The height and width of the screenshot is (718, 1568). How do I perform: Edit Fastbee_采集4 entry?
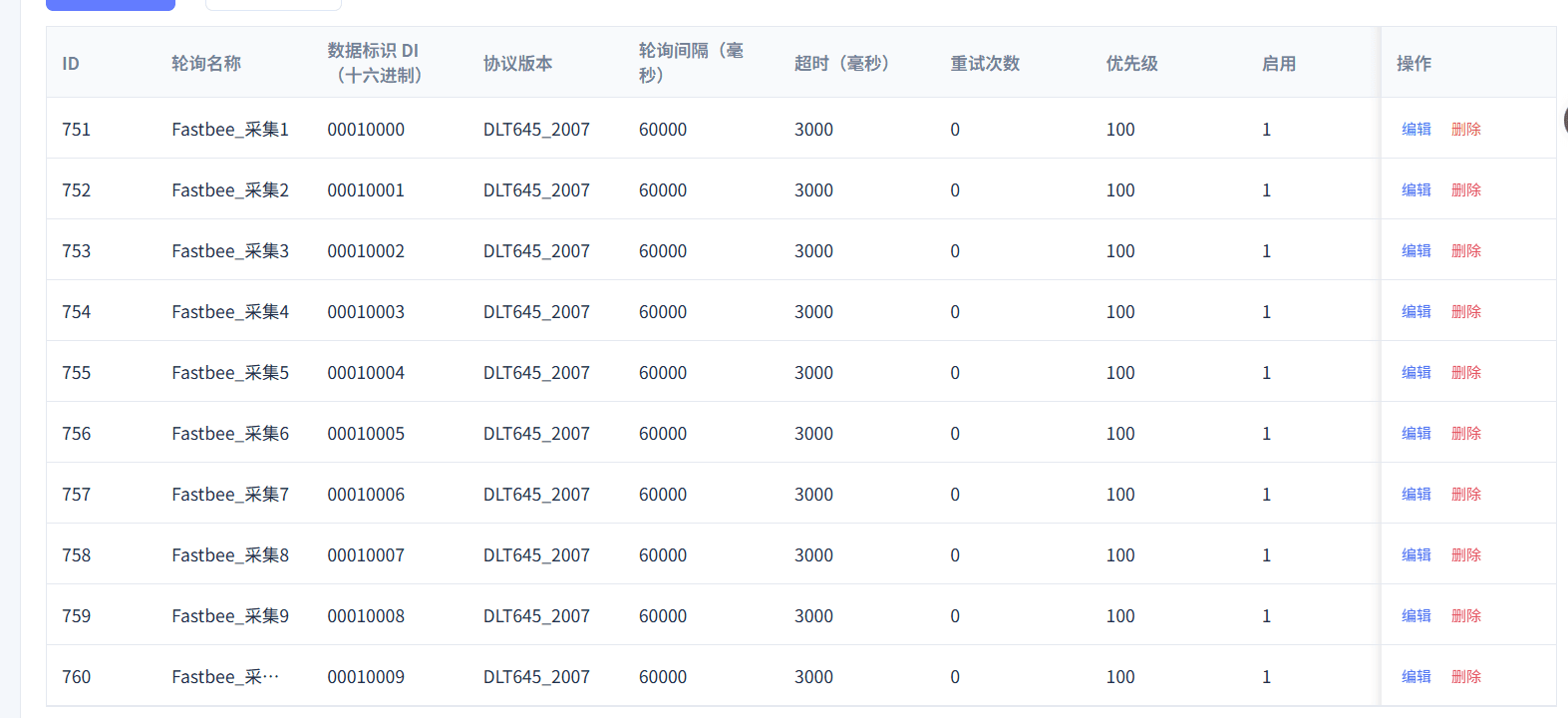click(x=1415, y=311)
